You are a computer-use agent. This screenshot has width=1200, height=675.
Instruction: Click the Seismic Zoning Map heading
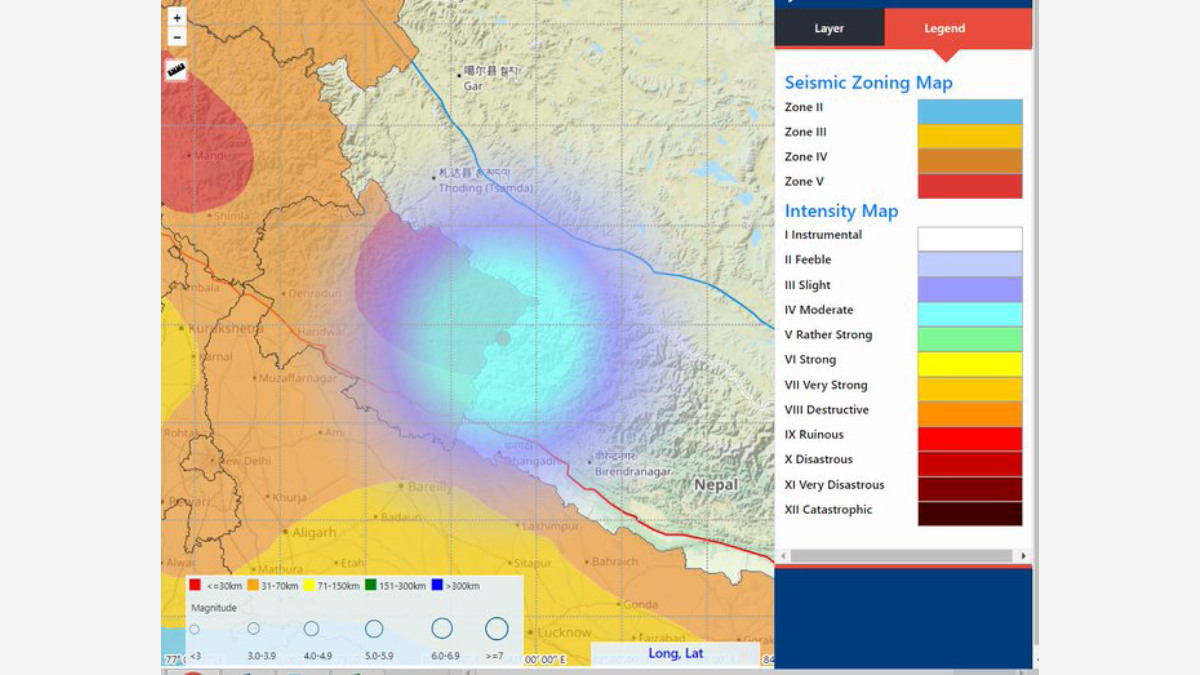(867, 82)
